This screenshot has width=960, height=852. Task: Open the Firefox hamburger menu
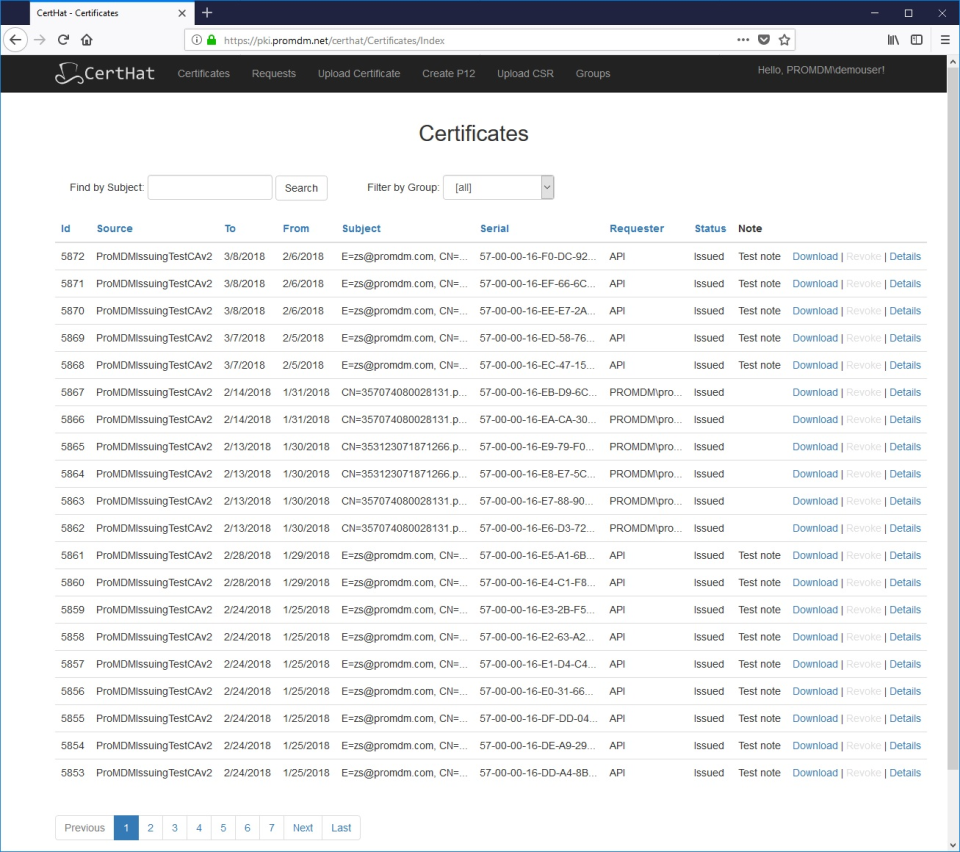tap(944, 42)
